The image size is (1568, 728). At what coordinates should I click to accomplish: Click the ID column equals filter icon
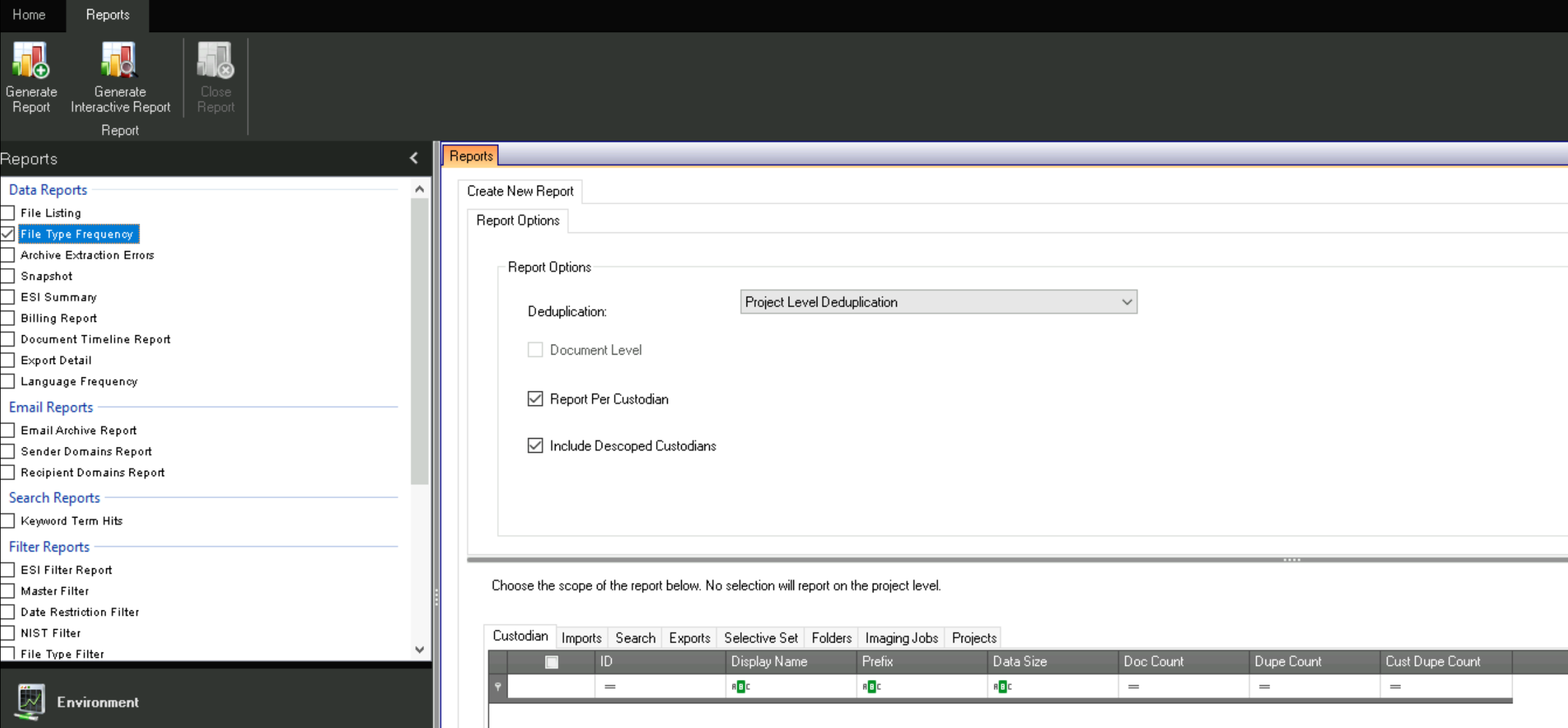coord(610,687)
